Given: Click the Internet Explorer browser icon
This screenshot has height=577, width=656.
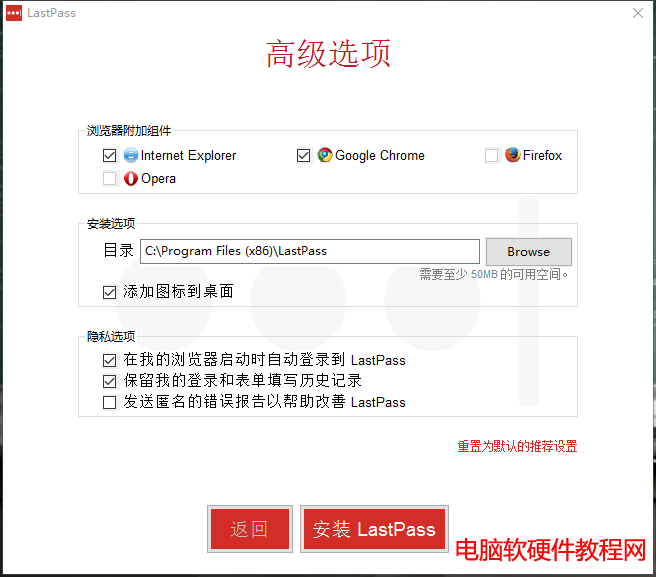Looking at the screenshot, I should 131,155.
